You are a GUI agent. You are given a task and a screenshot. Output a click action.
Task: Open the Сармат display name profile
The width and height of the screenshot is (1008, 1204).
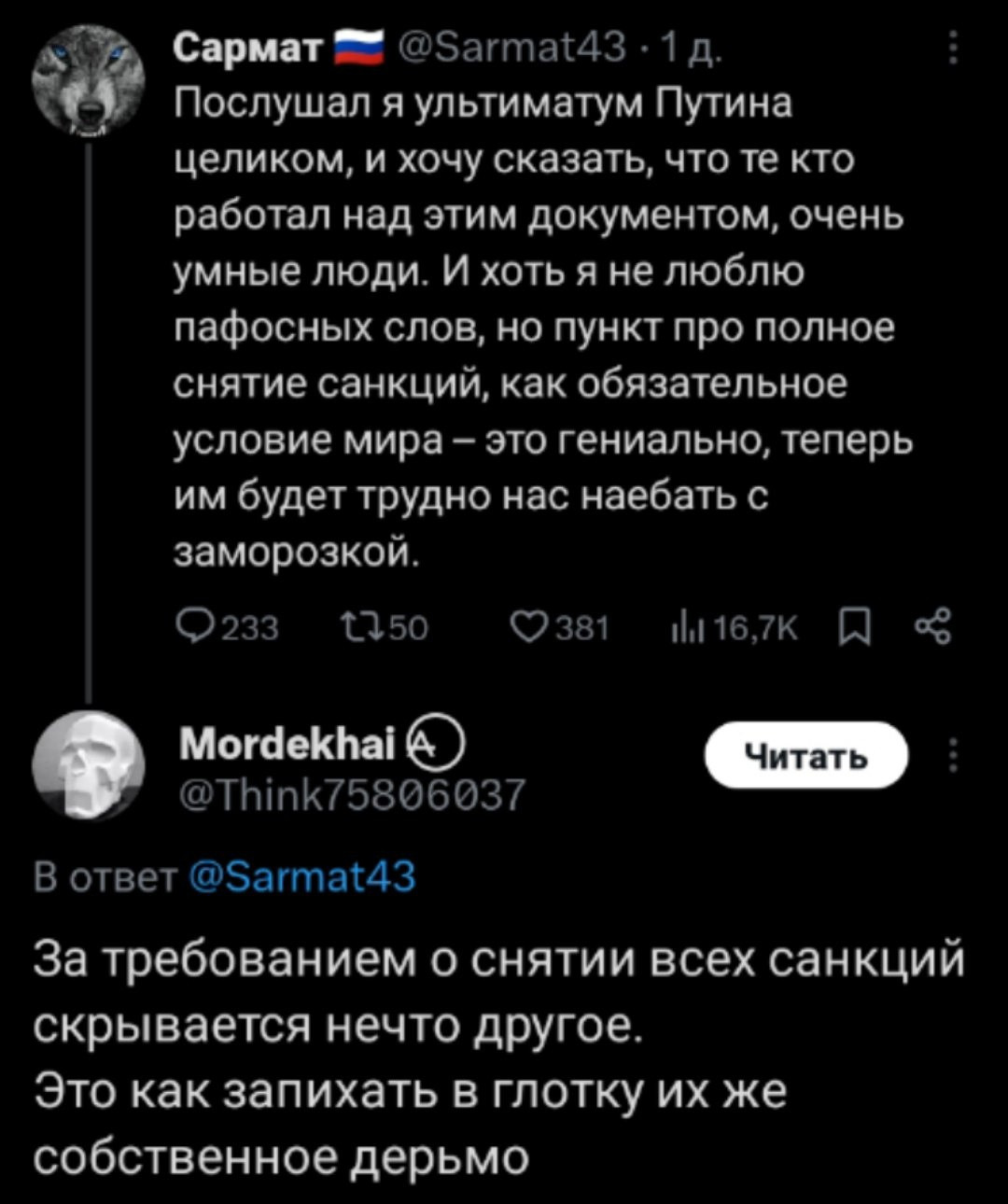coord(248,47)
